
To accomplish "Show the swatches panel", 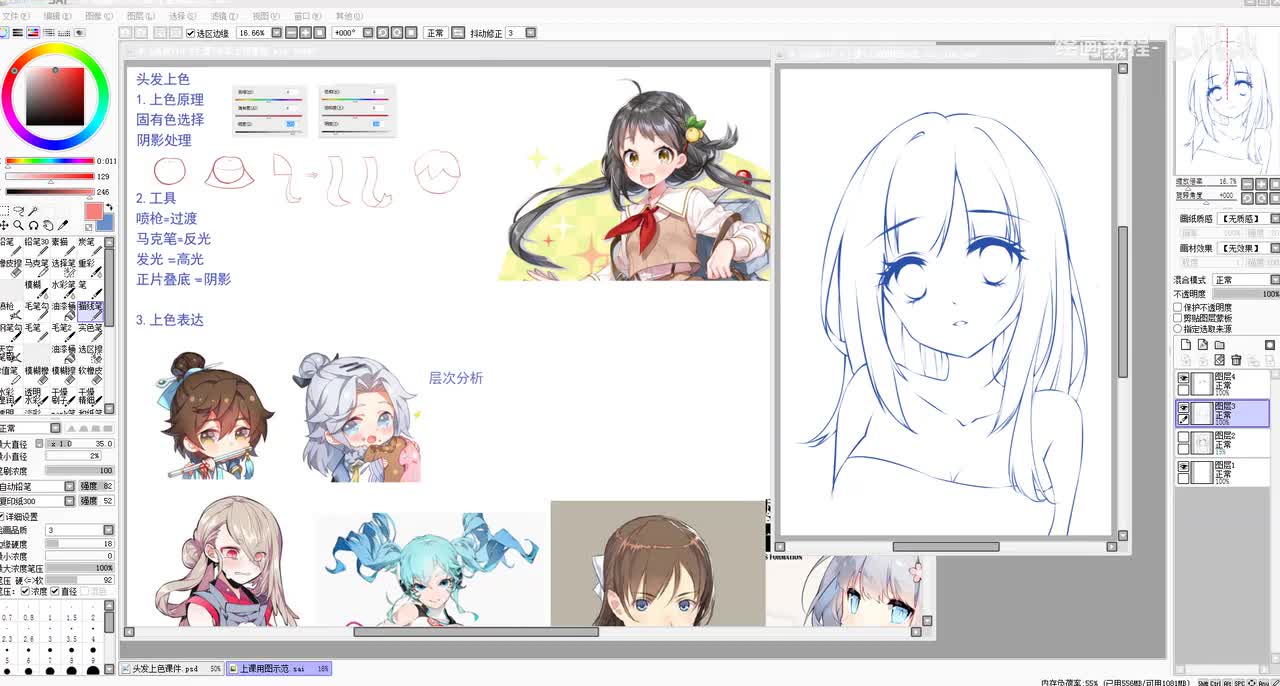I will pyautogui.click(x=63, y=33).
